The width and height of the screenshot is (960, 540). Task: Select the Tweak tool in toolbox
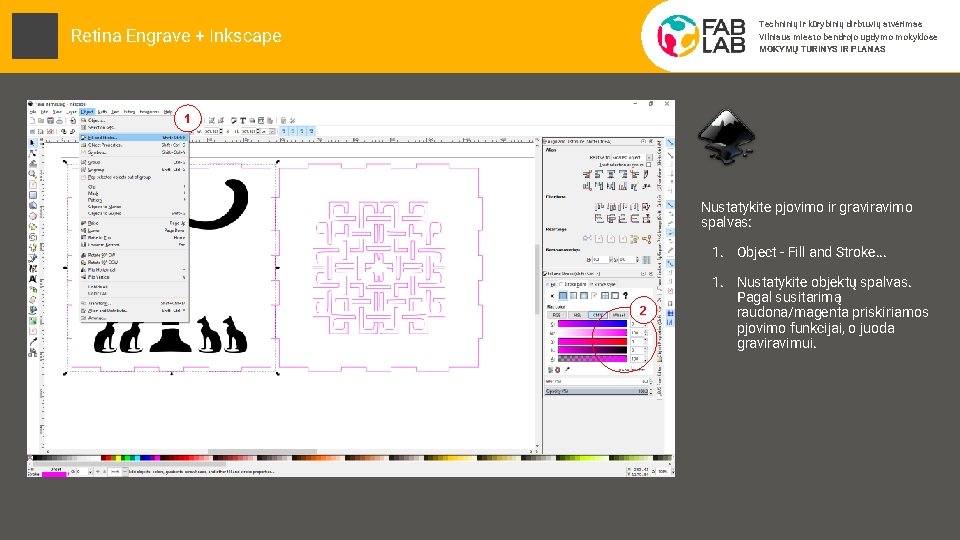[x=33, y=163]
